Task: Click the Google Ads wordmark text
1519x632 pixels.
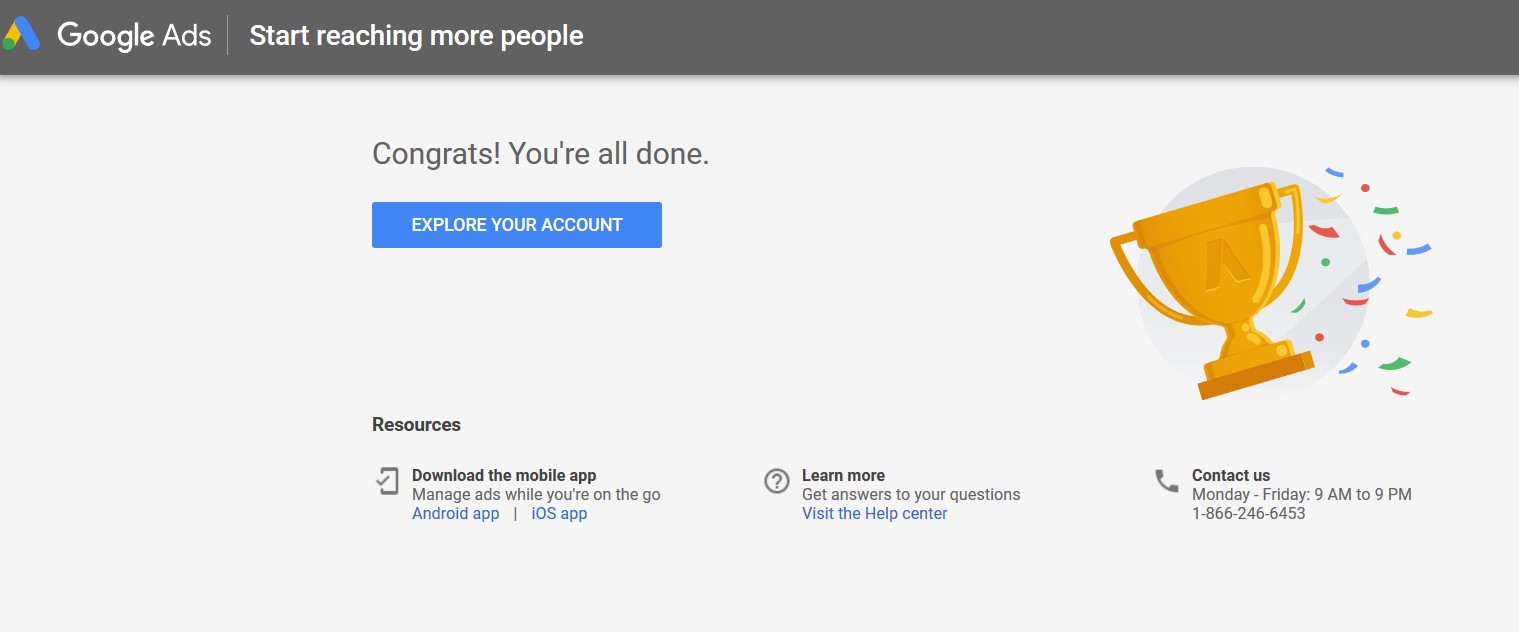Action: (134, 36)
